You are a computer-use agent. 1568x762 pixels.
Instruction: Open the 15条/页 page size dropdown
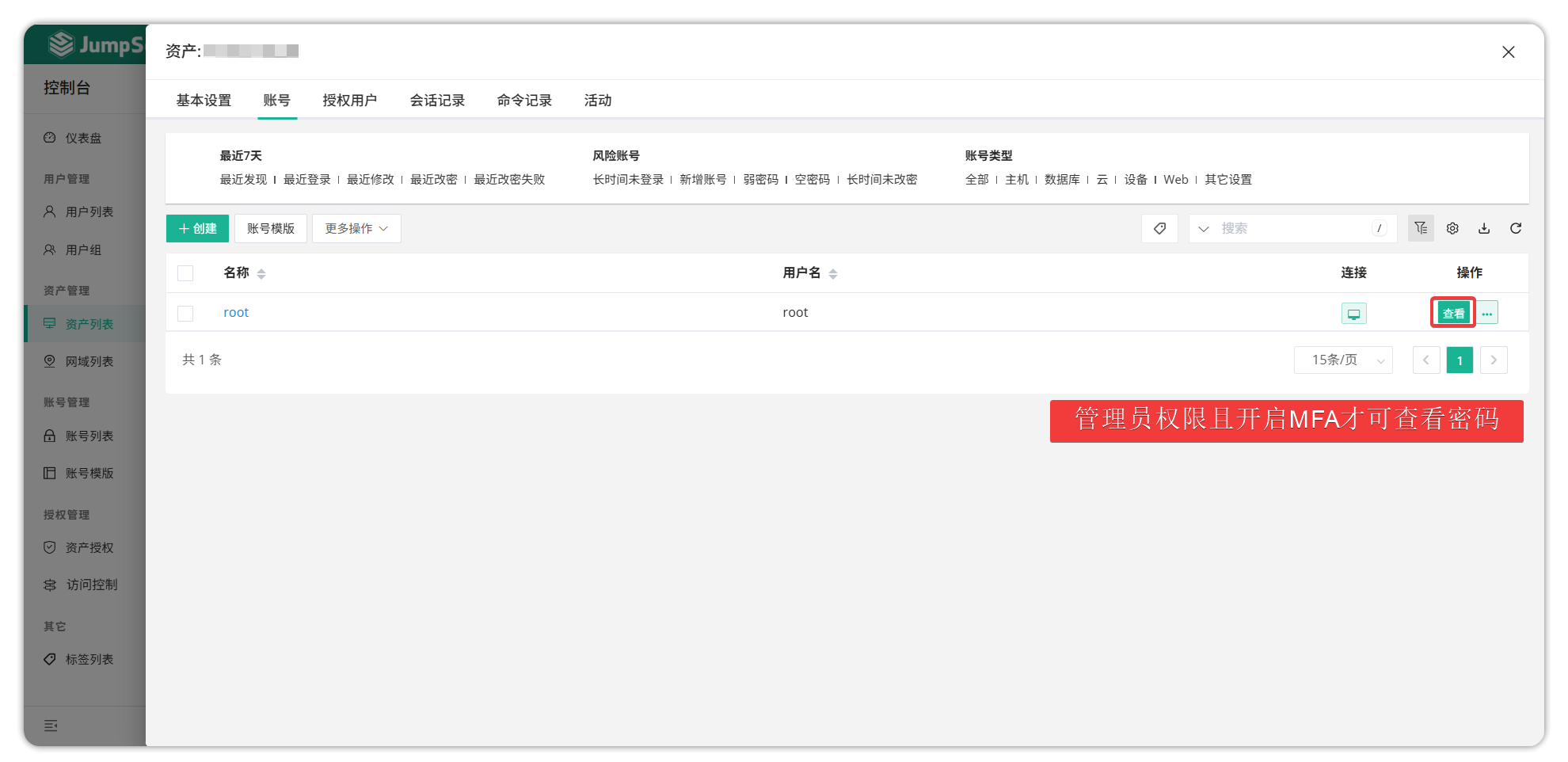1342,360
